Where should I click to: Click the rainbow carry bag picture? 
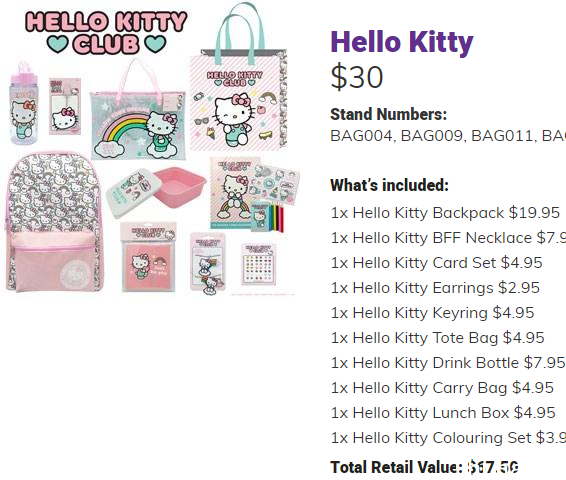click(138, 113)
